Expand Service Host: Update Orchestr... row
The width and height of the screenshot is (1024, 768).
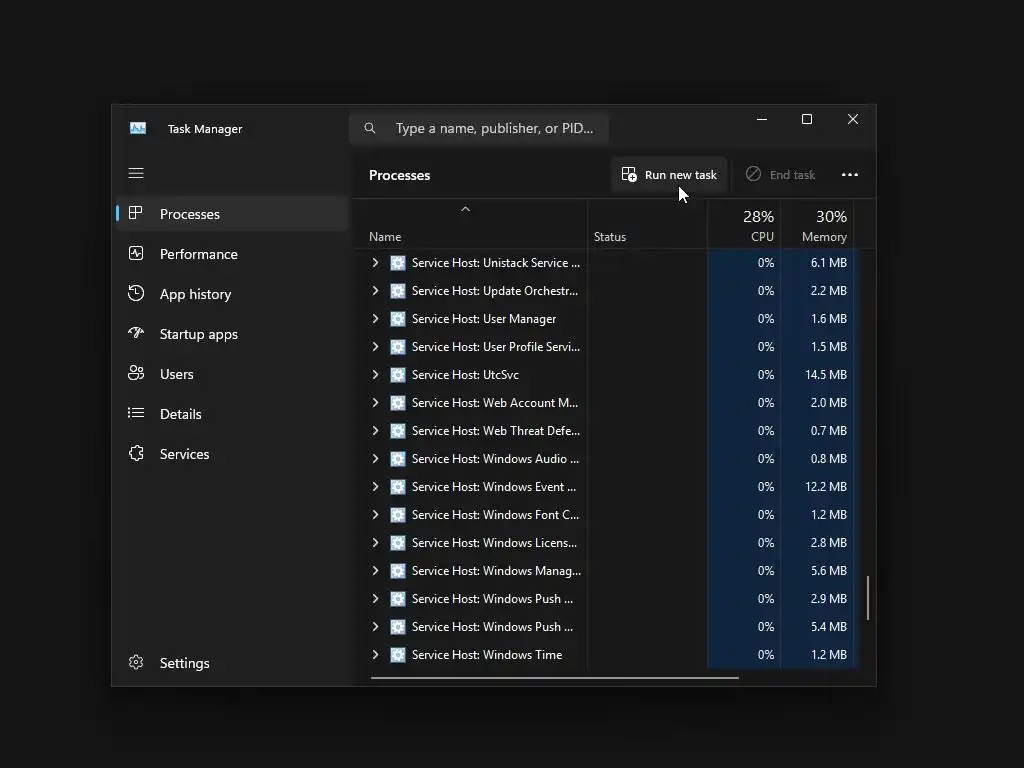tap(376, 291)
